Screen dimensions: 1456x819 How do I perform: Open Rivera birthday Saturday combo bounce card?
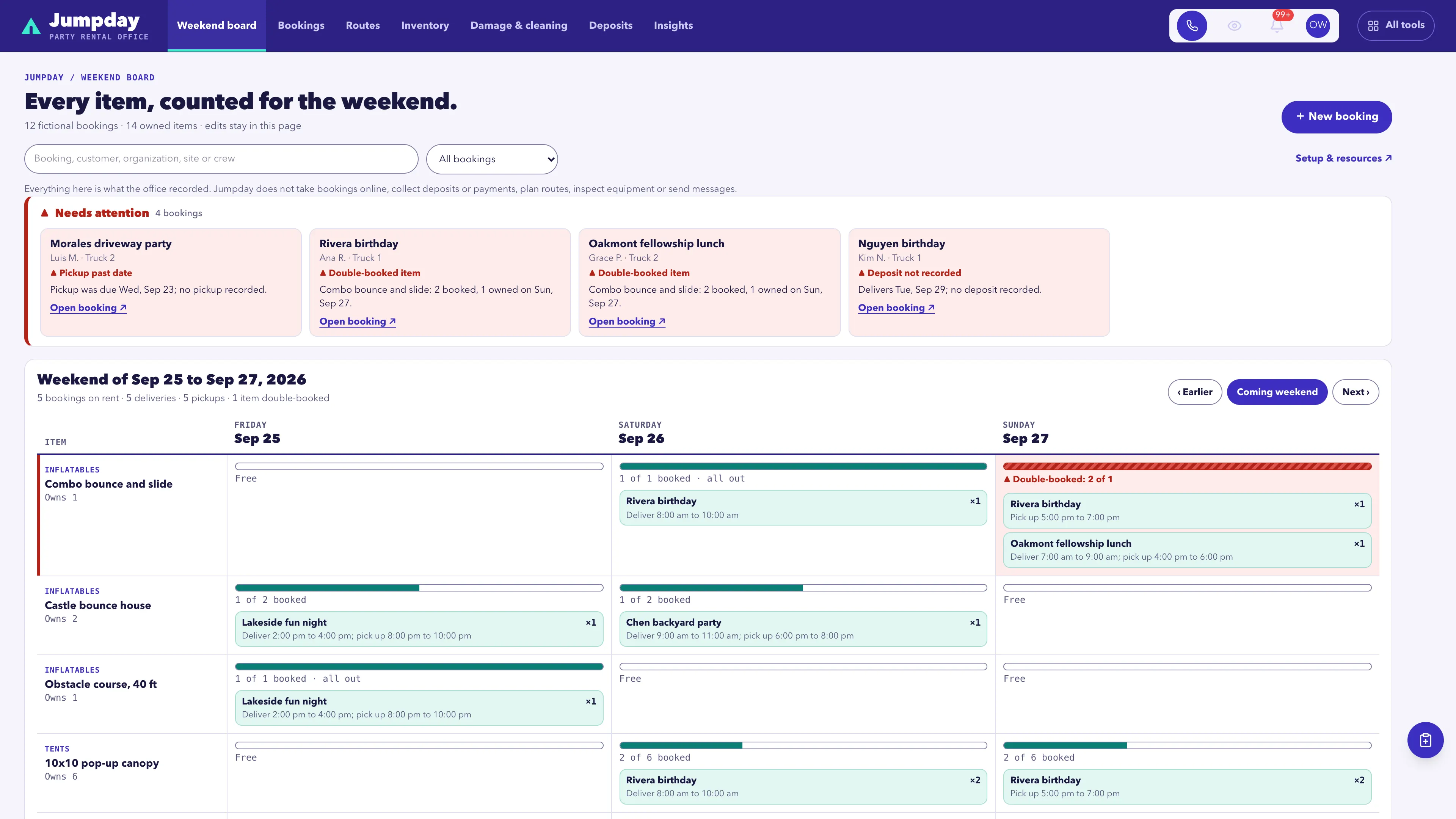(x=803, y=508)
